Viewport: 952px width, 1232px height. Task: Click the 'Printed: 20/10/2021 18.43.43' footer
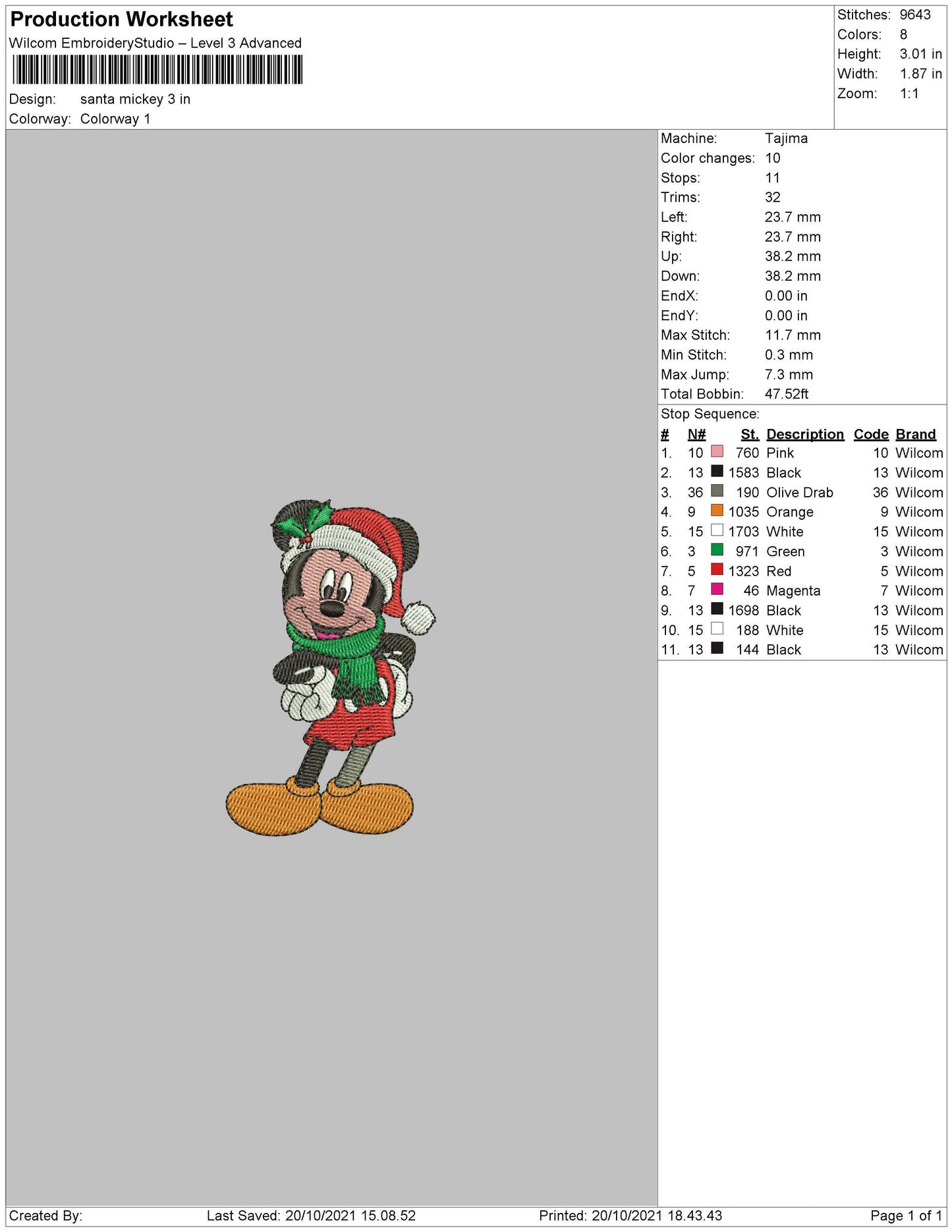(x=630, y=1216)
